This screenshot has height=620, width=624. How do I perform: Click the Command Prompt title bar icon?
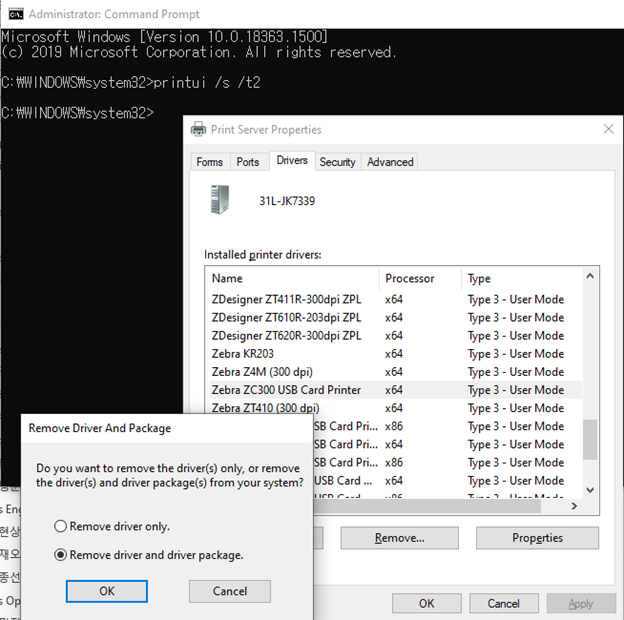click(x=15, y=14)
